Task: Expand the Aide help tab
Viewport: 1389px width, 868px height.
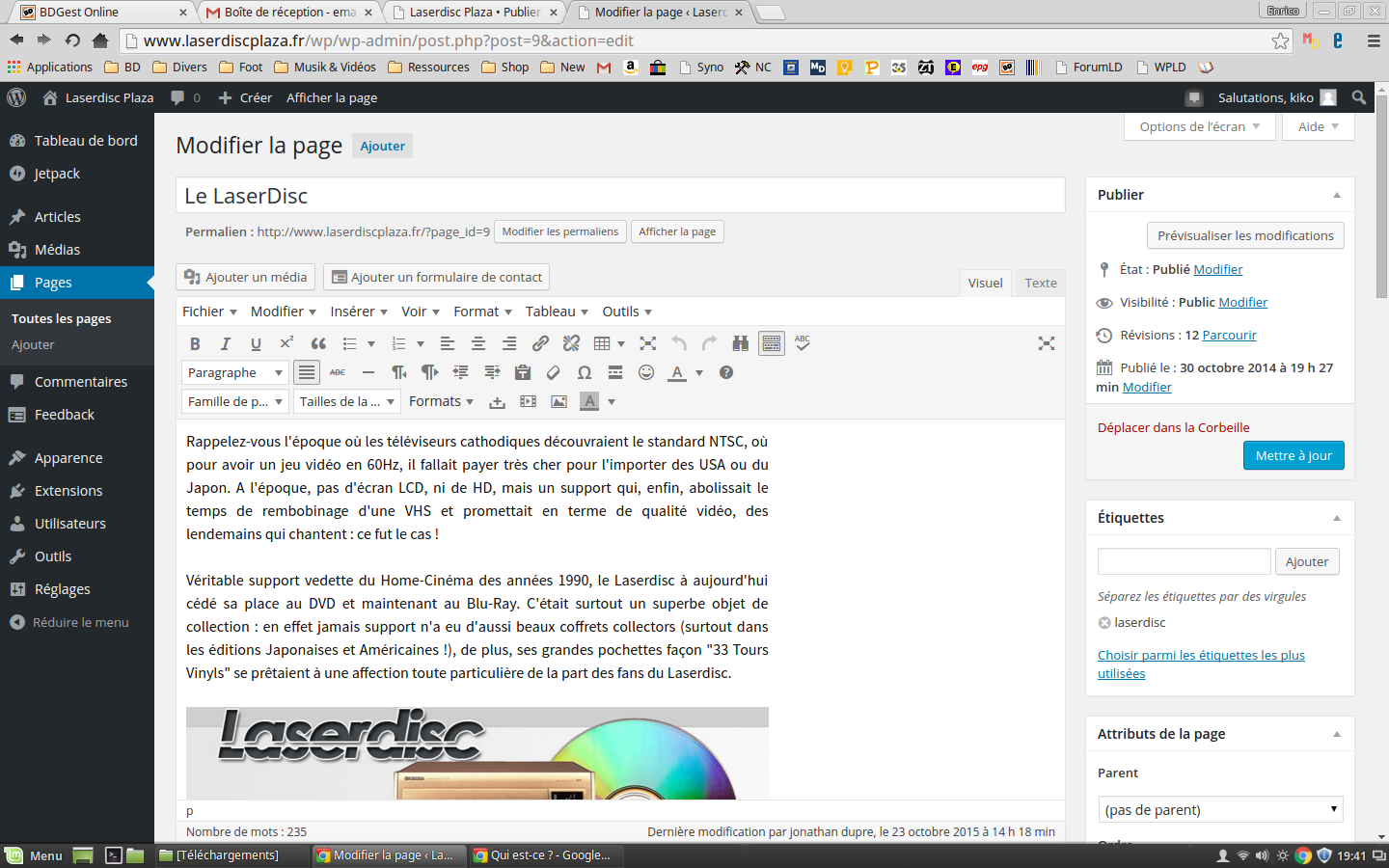Action: tap(1319, 126)
